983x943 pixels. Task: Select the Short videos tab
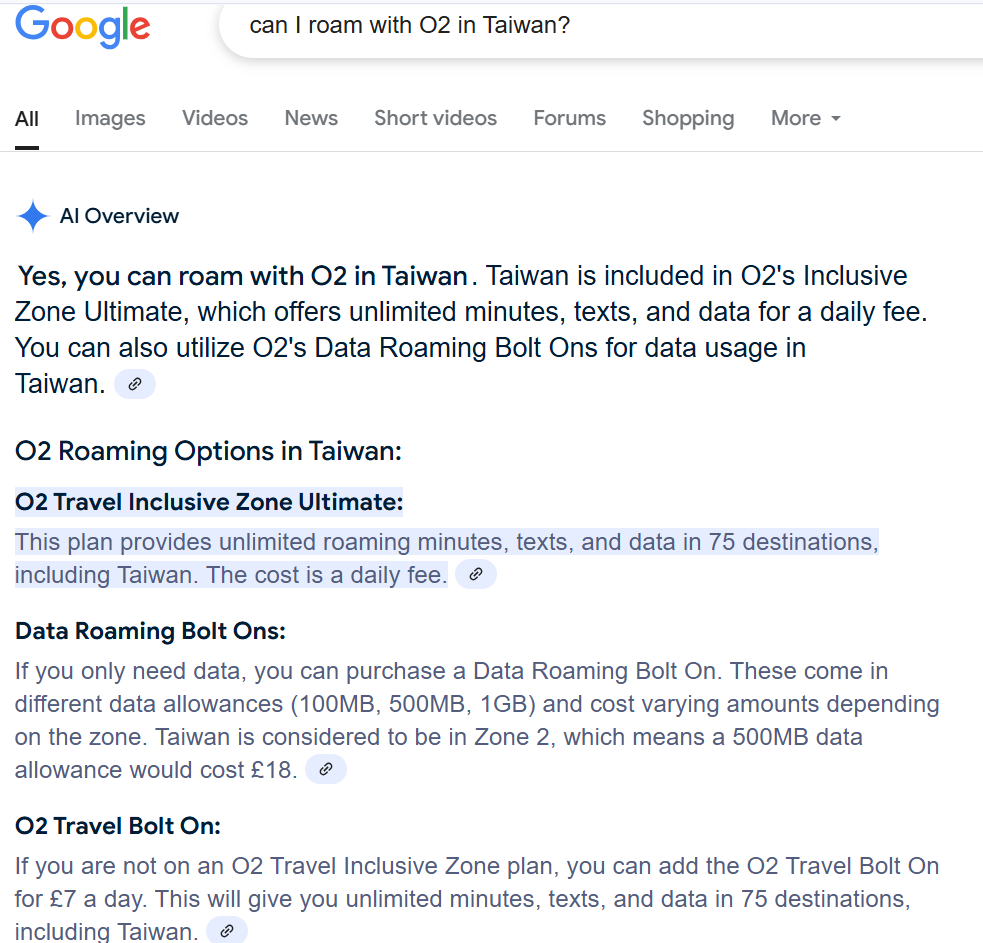(x=435, y=118)
